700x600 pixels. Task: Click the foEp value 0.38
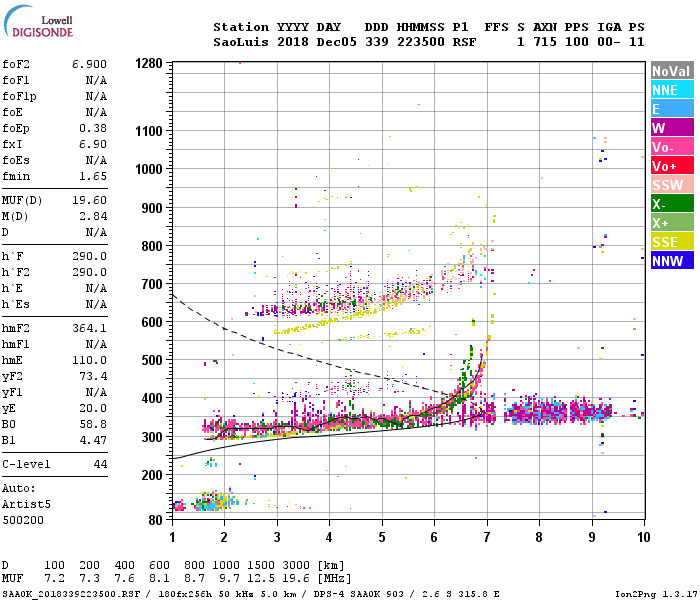click(x=93, y=128)
